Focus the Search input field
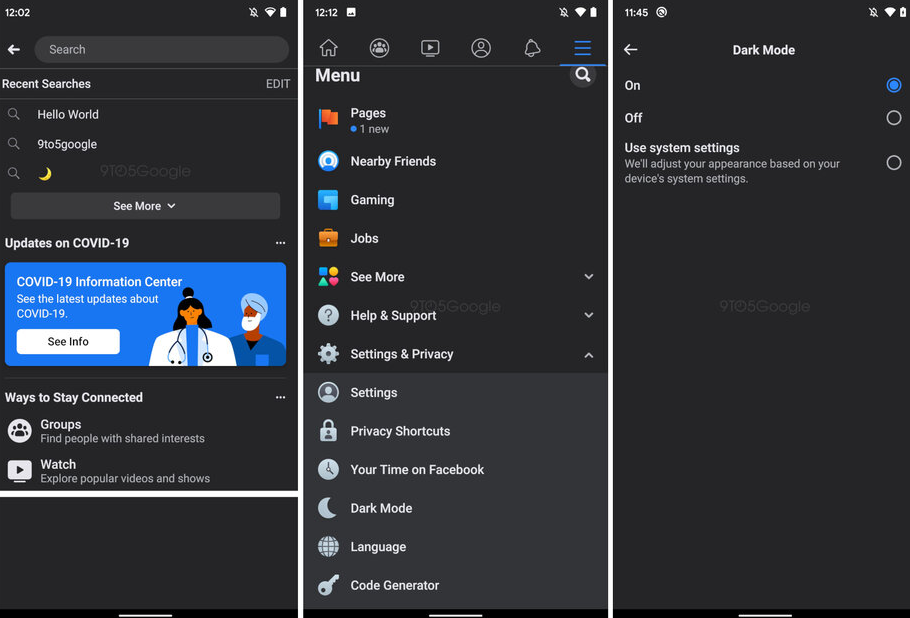 (161, 49)
